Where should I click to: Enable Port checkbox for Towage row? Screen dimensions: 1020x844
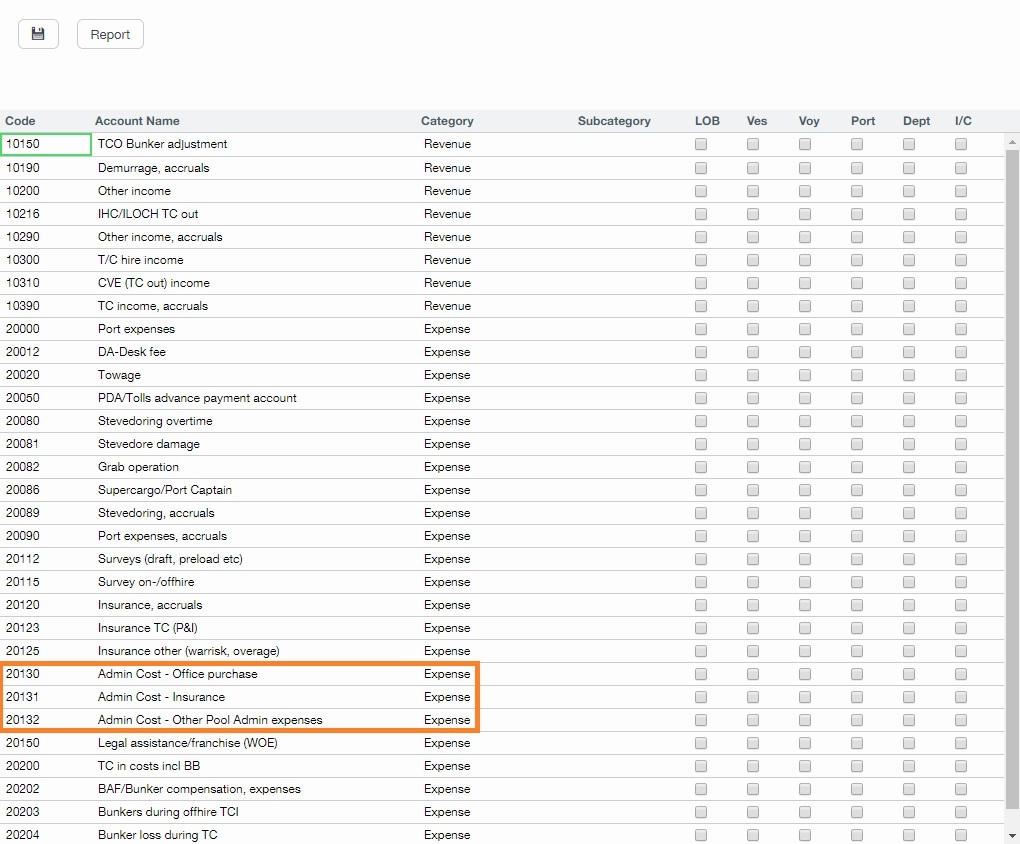point(856,375)
